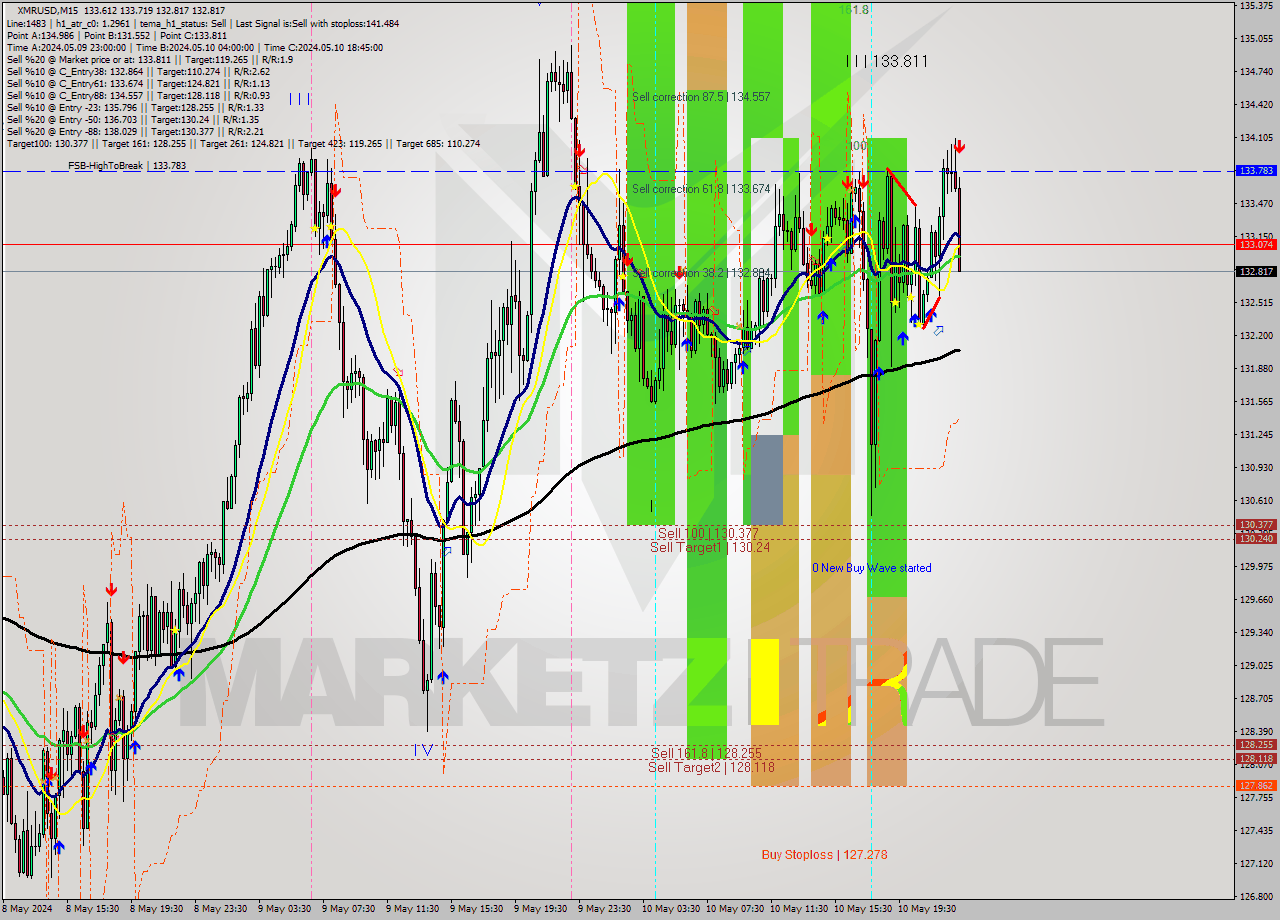The width and height of the screenshot is (1280, 920).
Task: Select the red 133.074 price tag
Action: pos(1256,244)
